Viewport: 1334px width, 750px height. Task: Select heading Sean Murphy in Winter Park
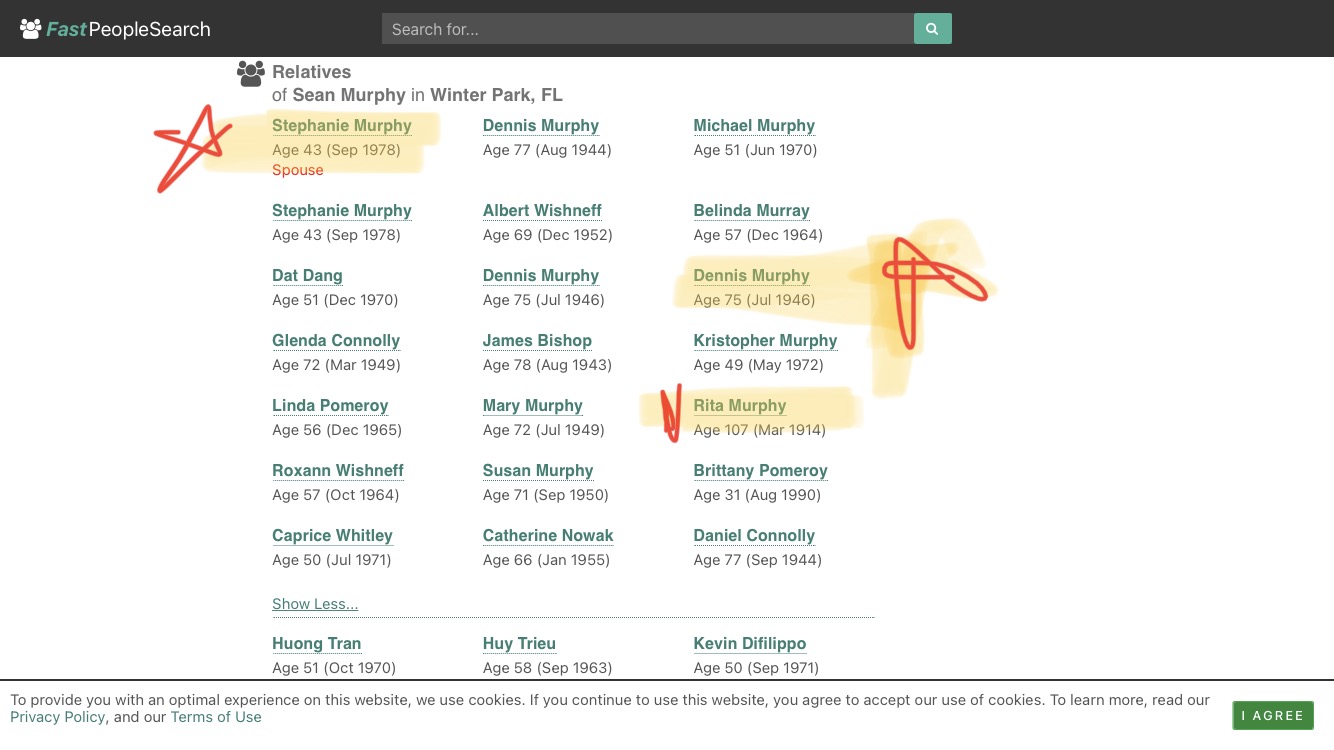417,96
